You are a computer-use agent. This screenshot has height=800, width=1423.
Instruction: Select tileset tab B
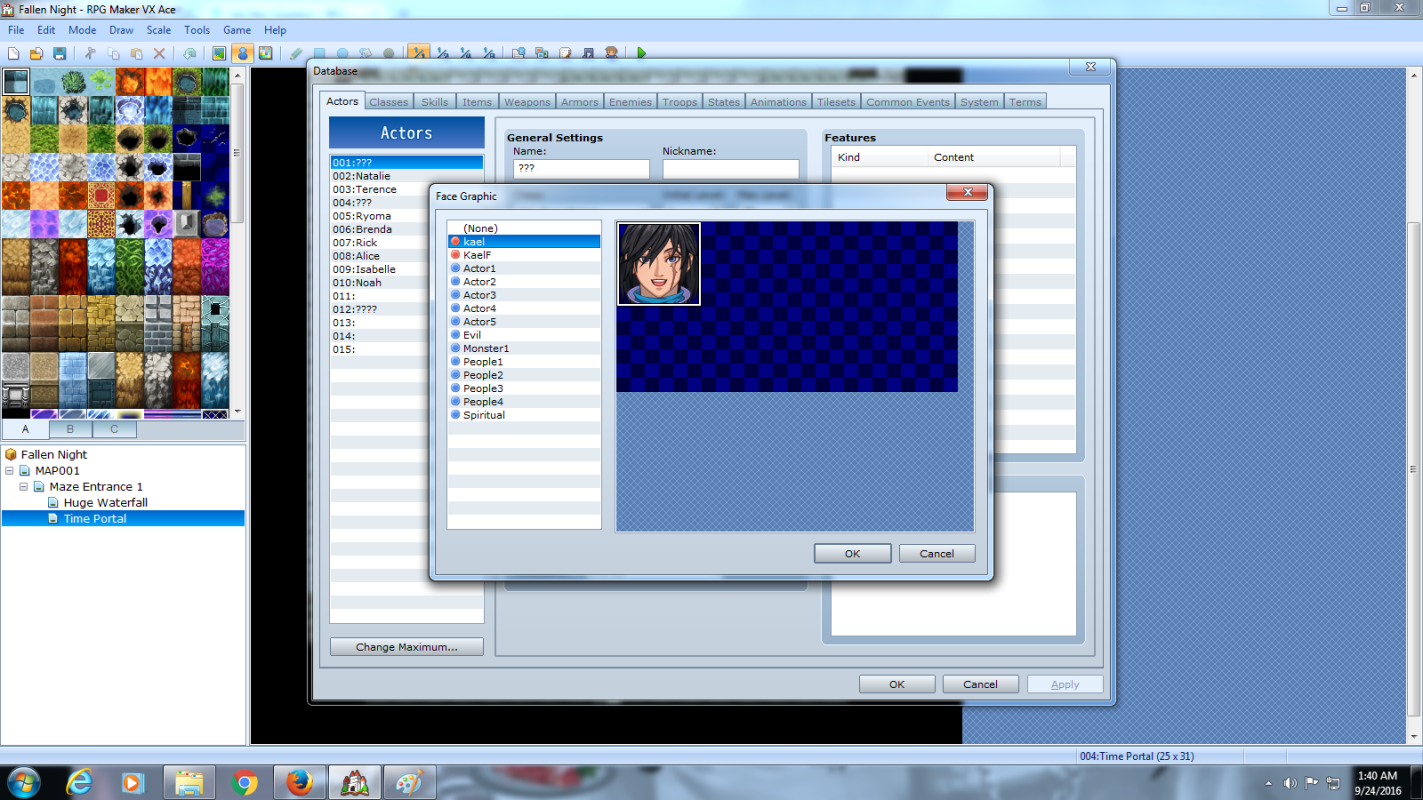(70, 429)
